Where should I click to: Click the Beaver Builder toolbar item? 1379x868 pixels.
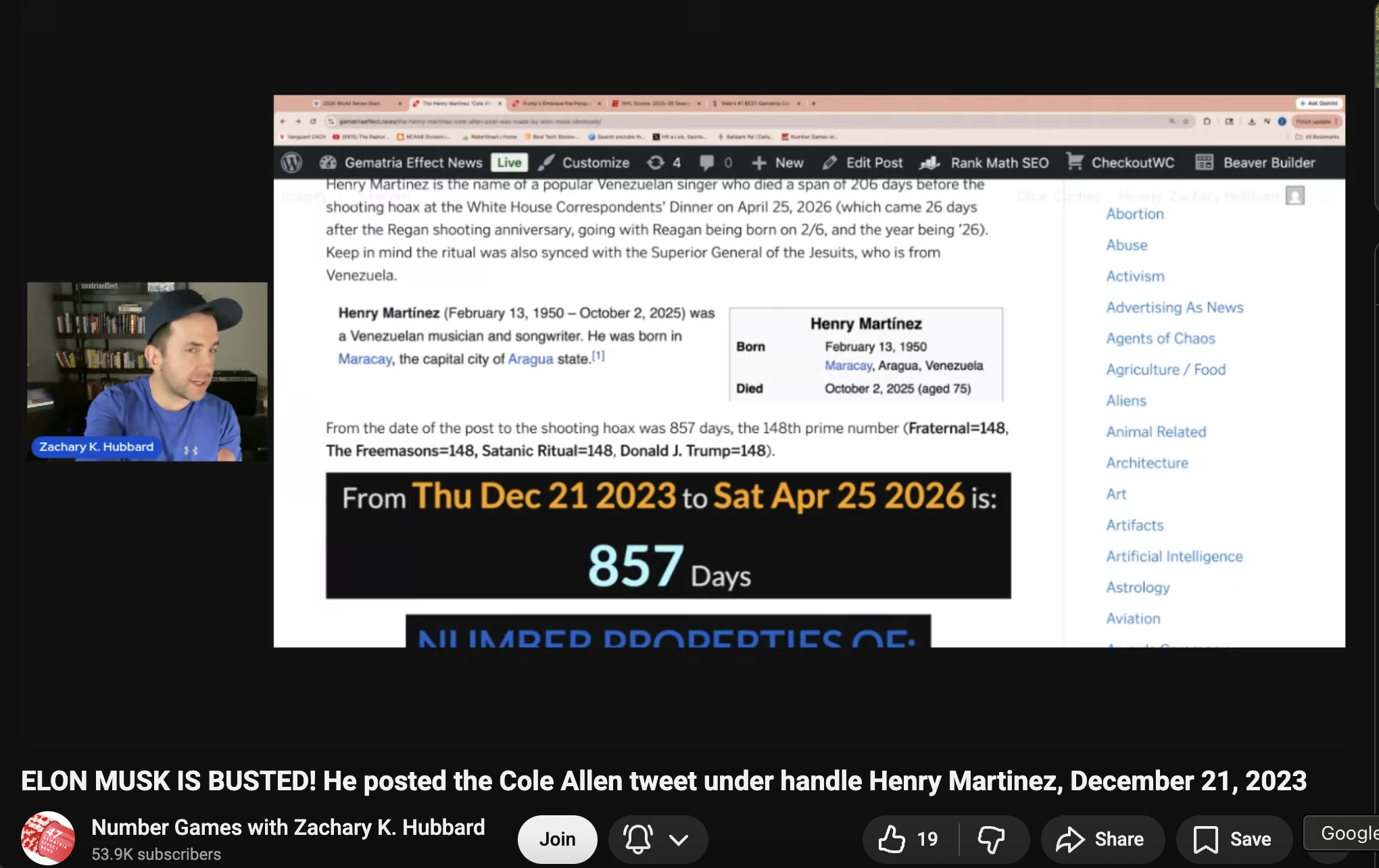tap(1256, 162)
